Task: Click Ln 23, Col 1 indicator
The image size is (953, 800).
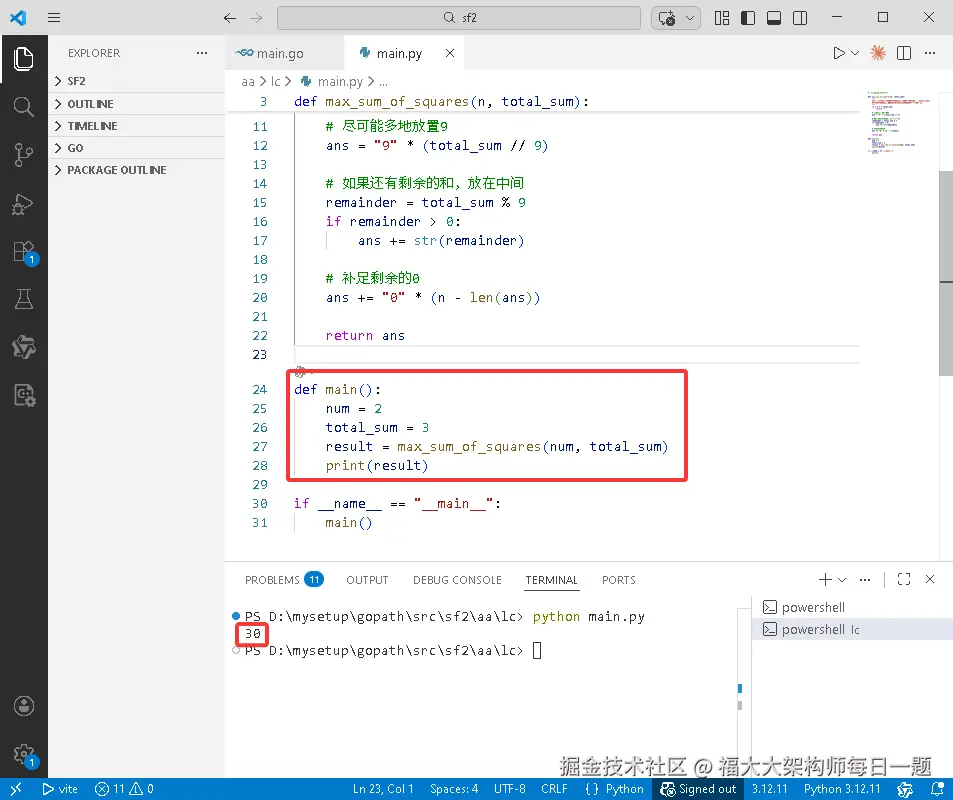Action: pos(383,789)
